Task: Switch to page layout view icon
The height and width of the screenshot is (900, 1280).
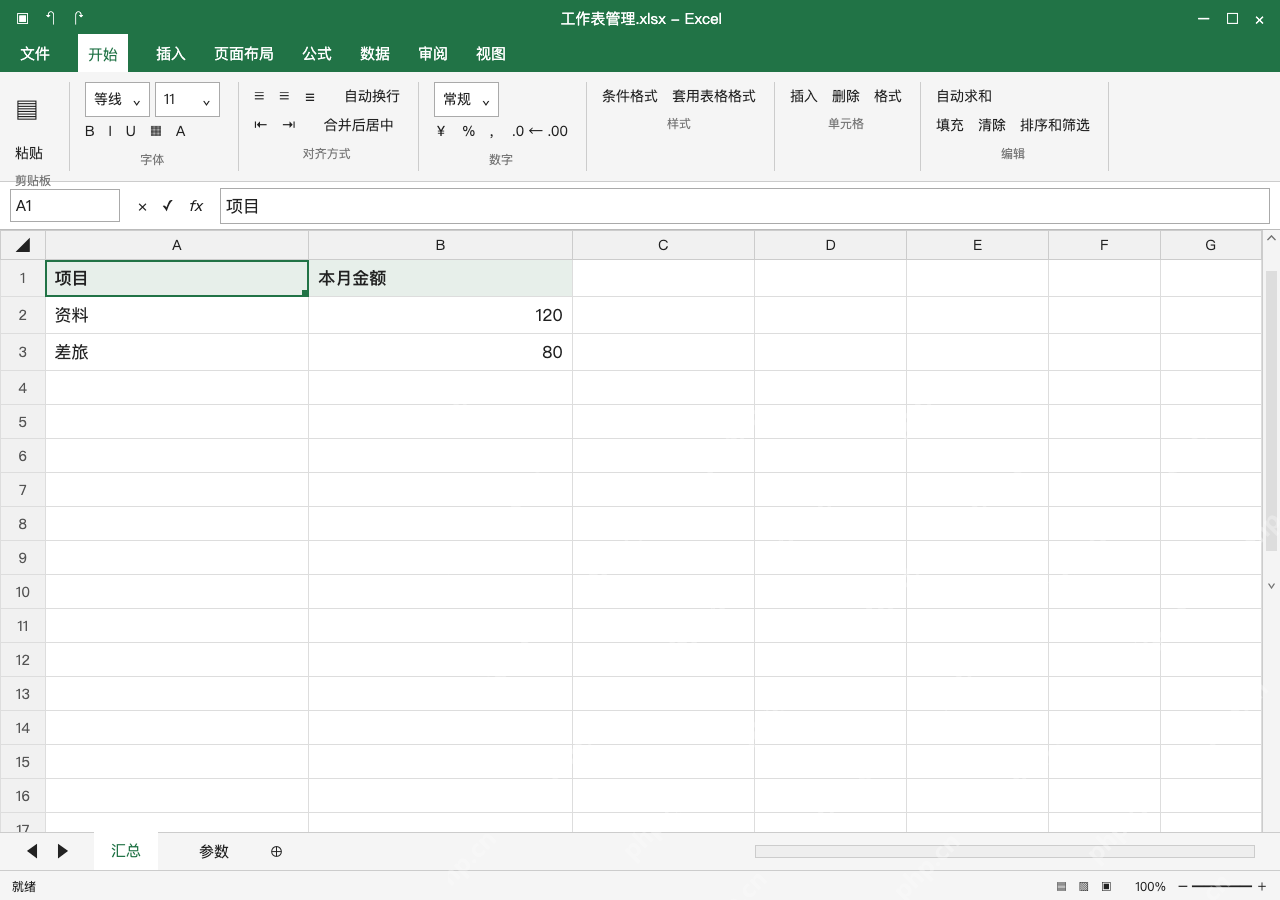Action: [1084, 886]
